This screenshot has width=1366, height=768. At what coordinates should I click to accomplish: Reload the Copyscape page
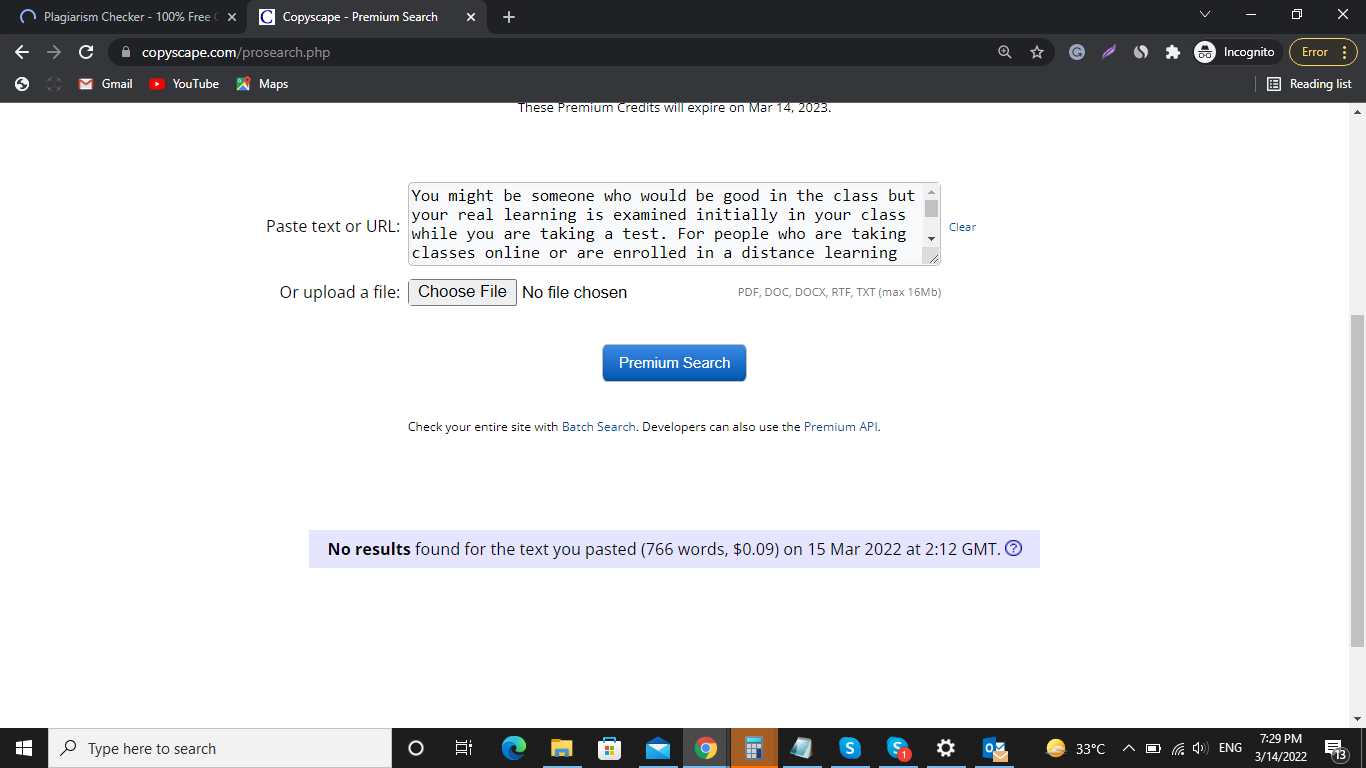(86, 52)
